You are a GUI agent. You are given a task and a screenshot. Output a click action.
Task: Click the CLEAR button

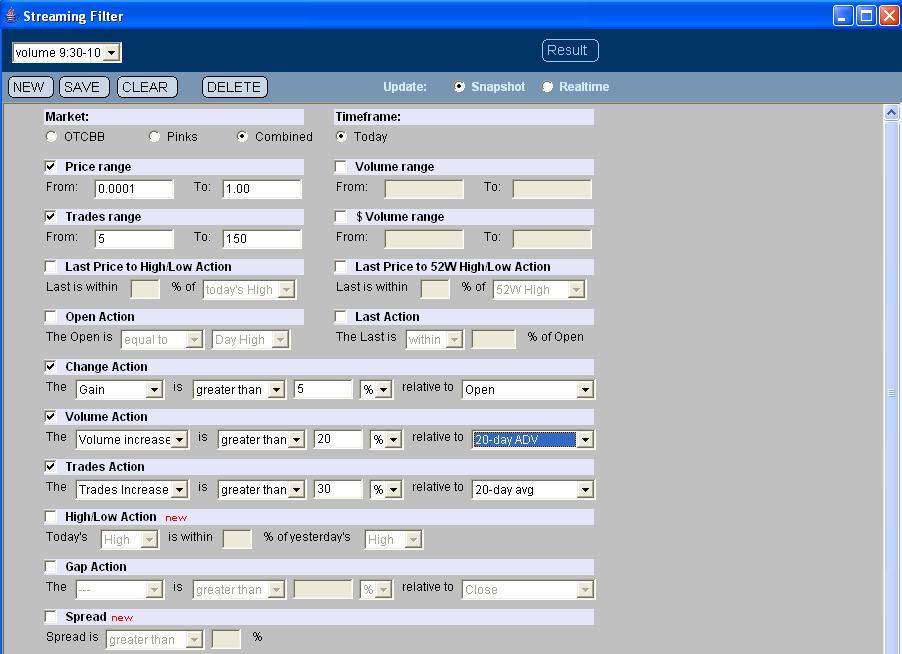(x=147, y=87)
